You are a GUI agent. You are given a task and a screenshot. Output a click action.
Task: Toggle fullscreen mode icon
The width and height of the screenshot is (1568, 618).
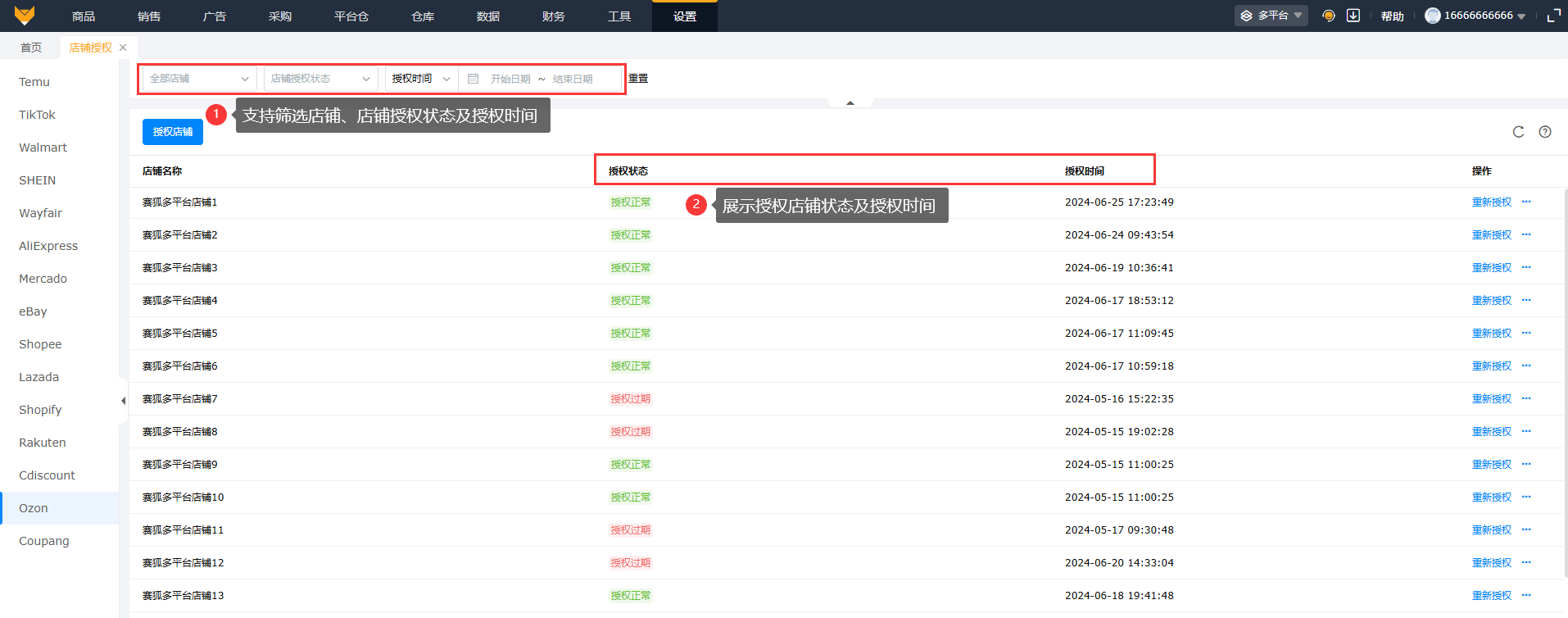click(1553, 16)
